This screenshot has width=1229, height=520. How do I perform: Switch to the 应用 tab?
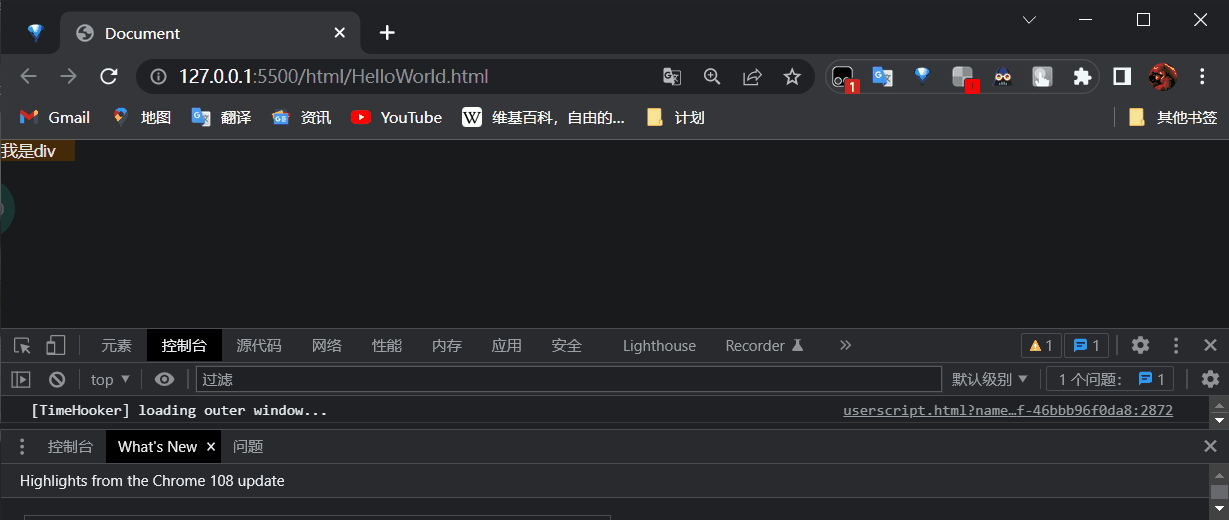(x=507, y=346)
